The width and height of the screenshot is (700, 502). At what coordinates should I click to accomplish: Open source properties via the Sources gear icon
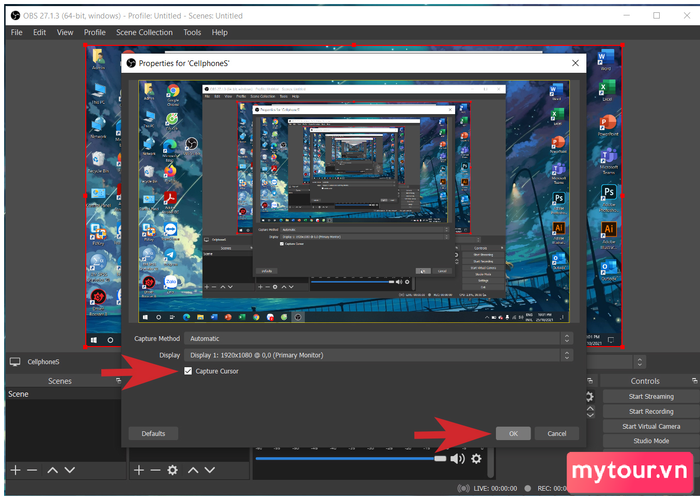(172, 470)
